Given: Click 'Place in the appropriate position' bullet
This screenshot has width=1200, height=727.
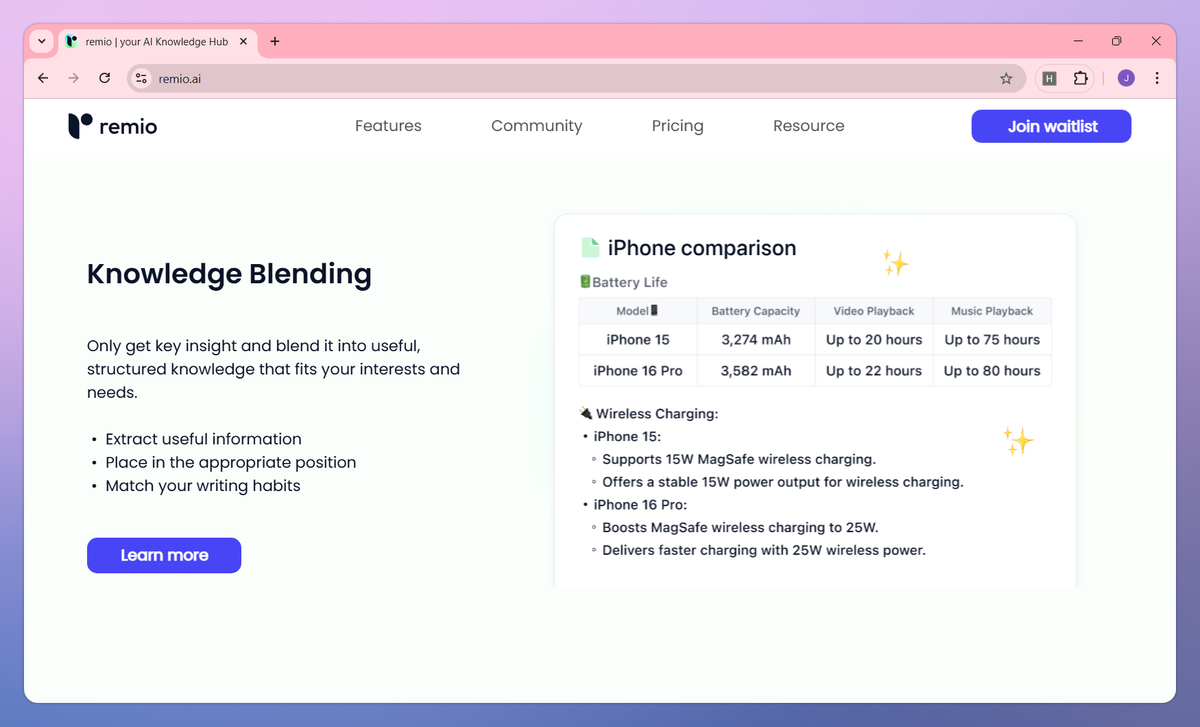Looking at the screenshot, I should (231, 462).
